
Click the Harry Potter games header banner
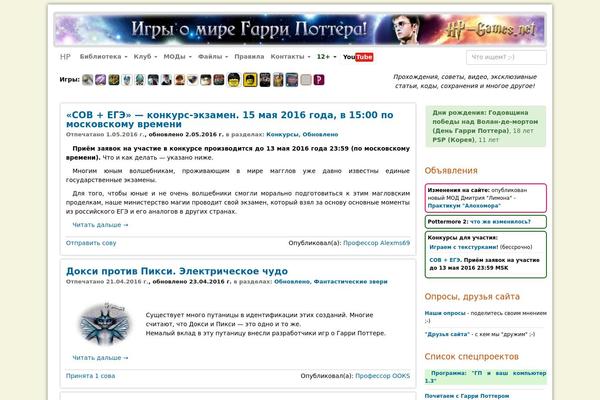(x=300, y=29)
